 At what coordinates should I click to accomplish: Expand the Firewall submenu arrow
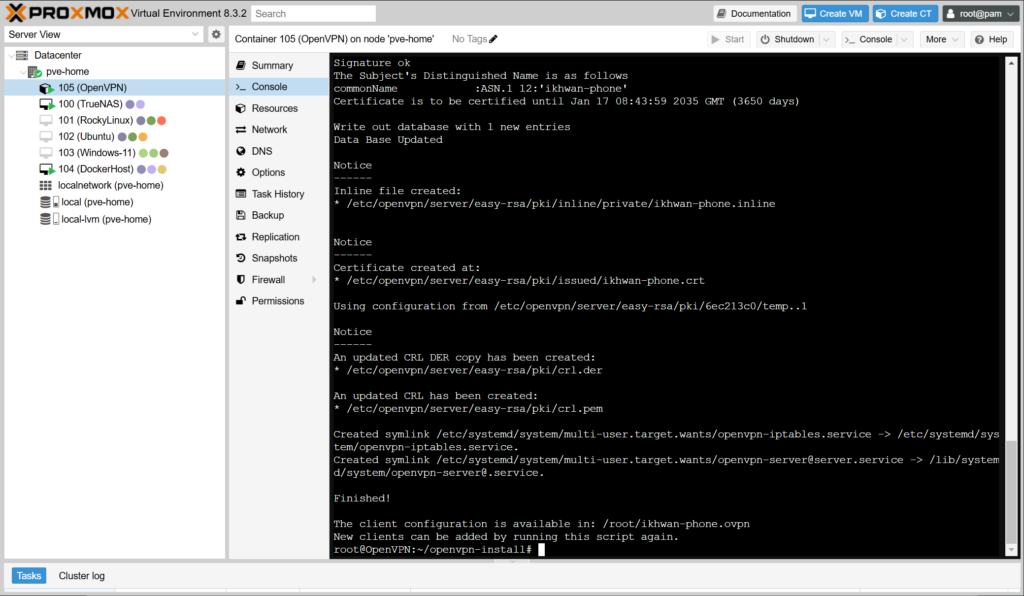(x=314, y=280)
